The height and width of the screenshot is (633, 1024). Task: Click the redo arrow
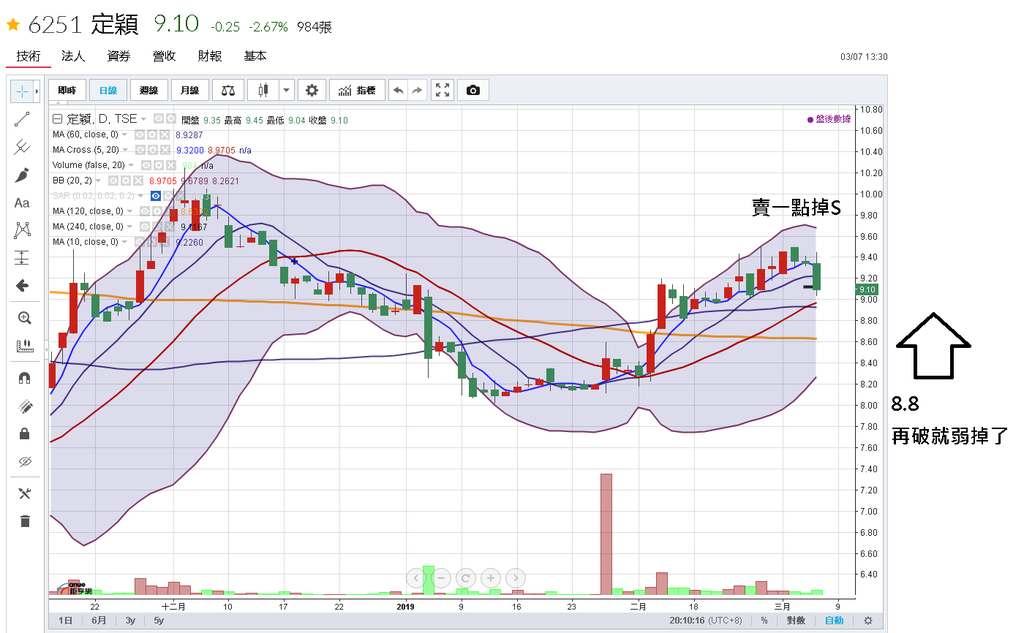pyautogui.click(x=417, y=90)
